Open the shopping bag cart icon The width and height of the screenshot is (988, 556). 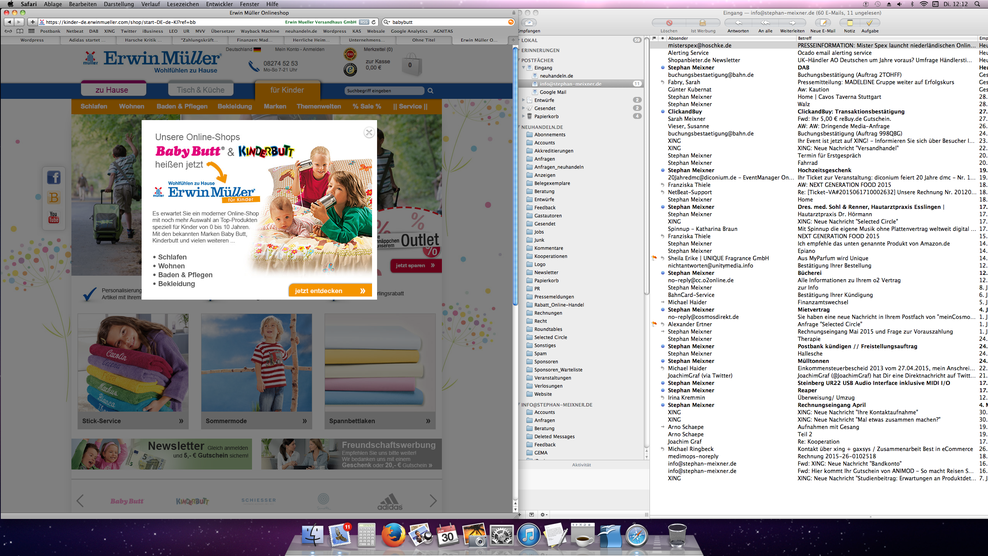[411, 64]
